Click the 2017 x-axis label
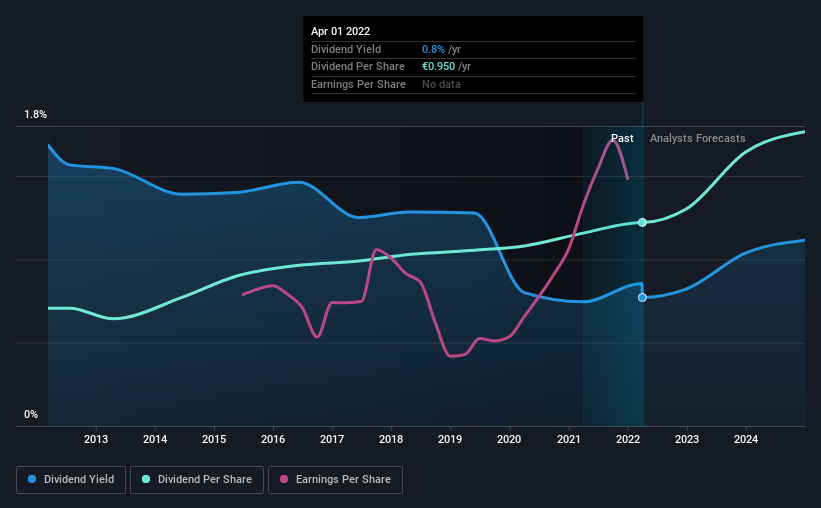 [x=332, y=439]
